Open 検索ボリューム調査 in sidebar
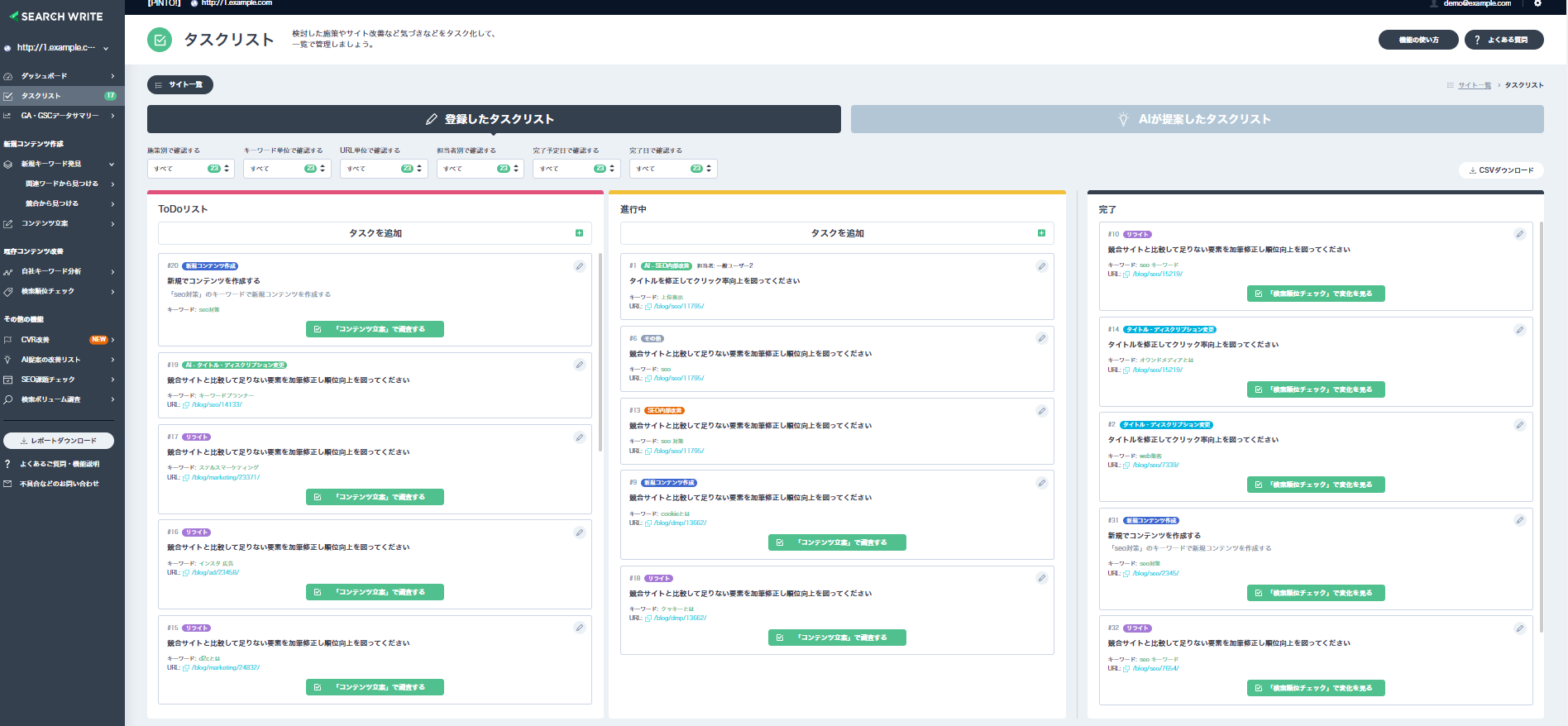1568x726 pixels. pyautogui.click(x=62, y=399)
